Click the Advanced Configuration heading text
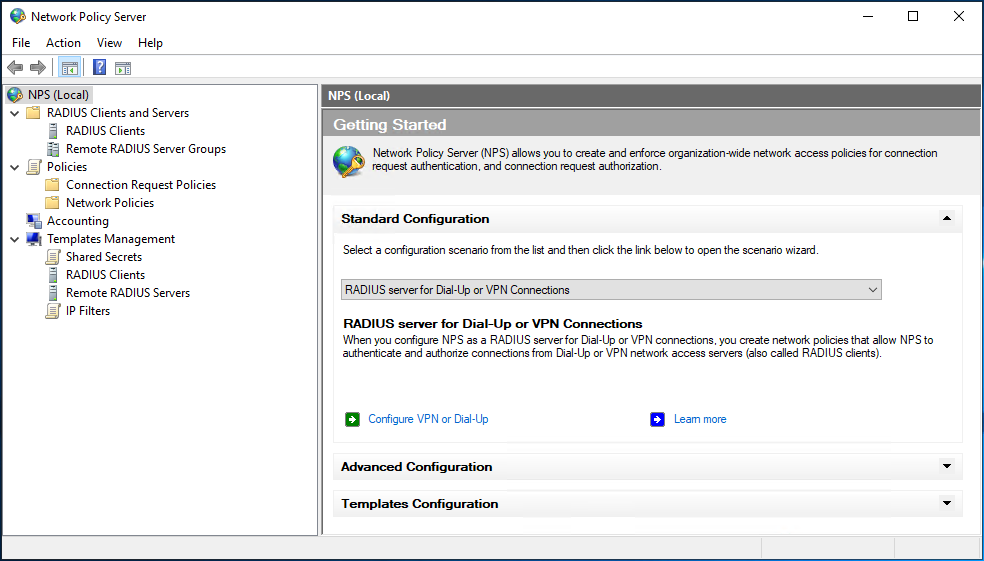Viewport: 984px width, 561px height. click(417, 467)
